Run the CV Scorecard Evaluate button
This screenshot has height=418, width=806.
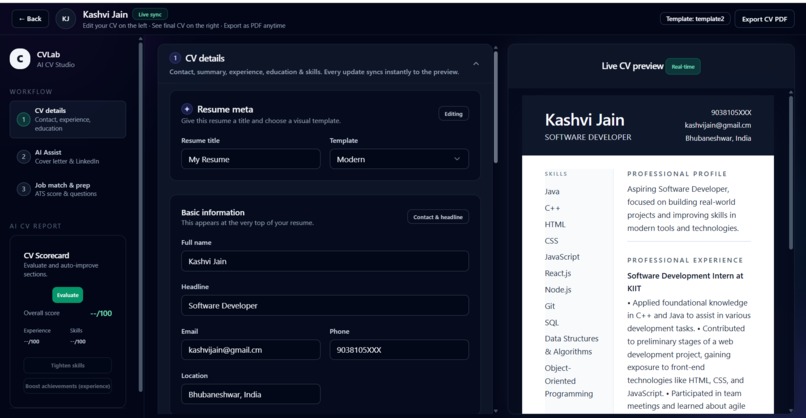(67, 295)
